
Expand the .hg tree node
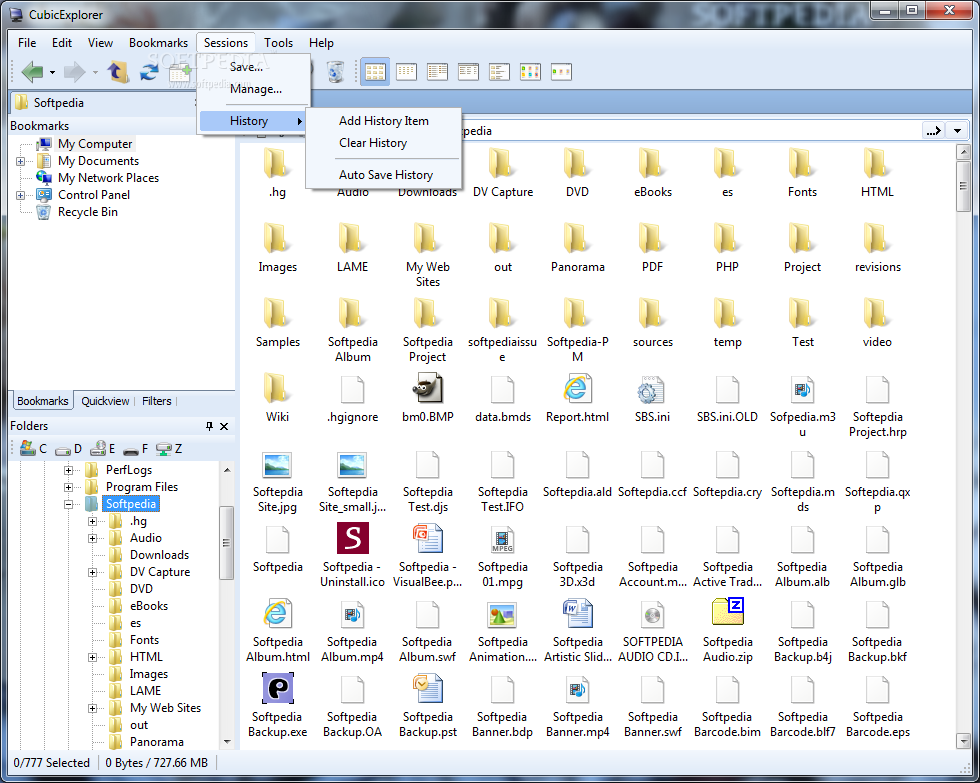92,521
